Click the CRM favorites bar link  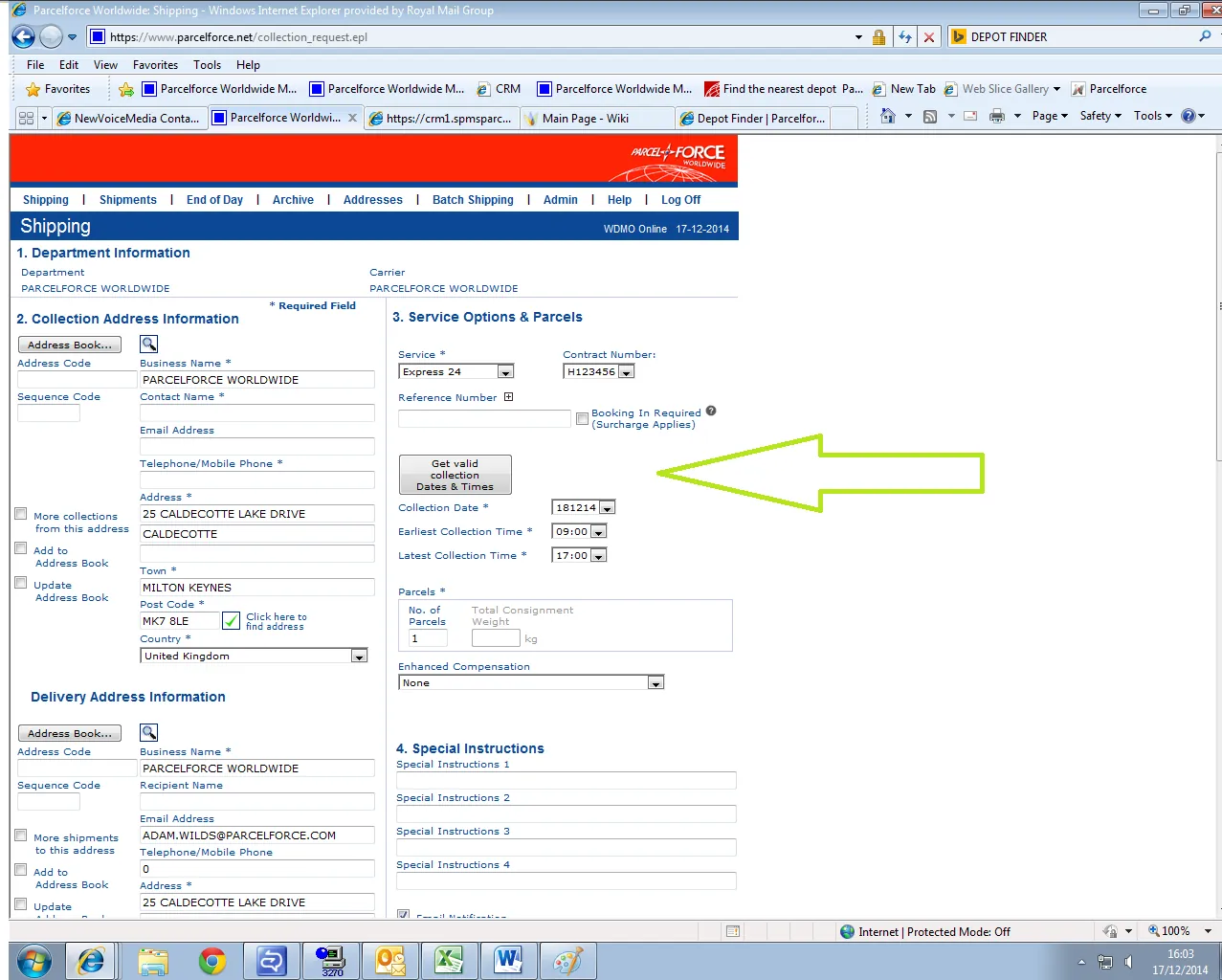coord(499,89)
